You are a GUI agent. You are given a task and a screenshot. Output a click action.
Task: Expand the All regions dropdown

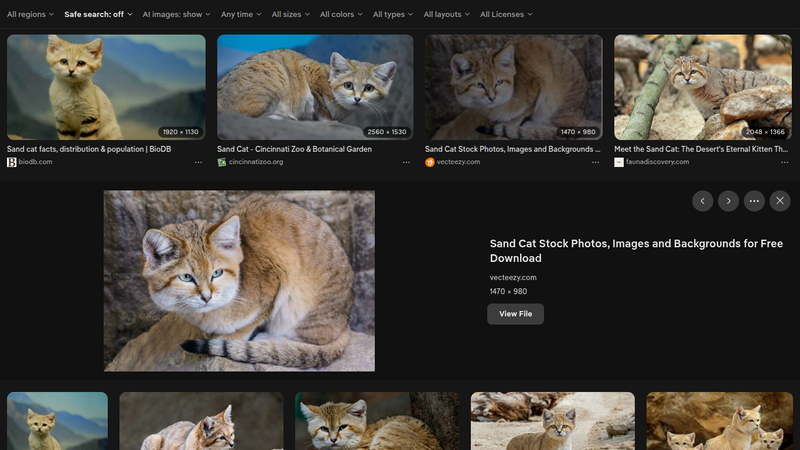click(30, 15)
